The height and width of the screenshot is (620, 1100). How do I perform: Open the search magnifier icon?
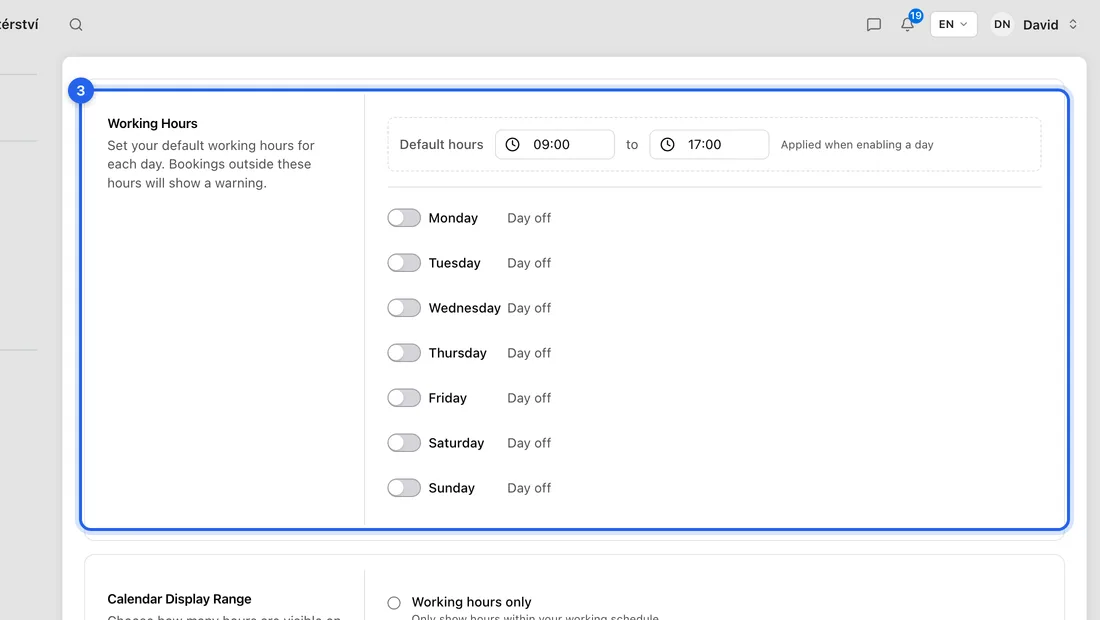tap(76, 25)
